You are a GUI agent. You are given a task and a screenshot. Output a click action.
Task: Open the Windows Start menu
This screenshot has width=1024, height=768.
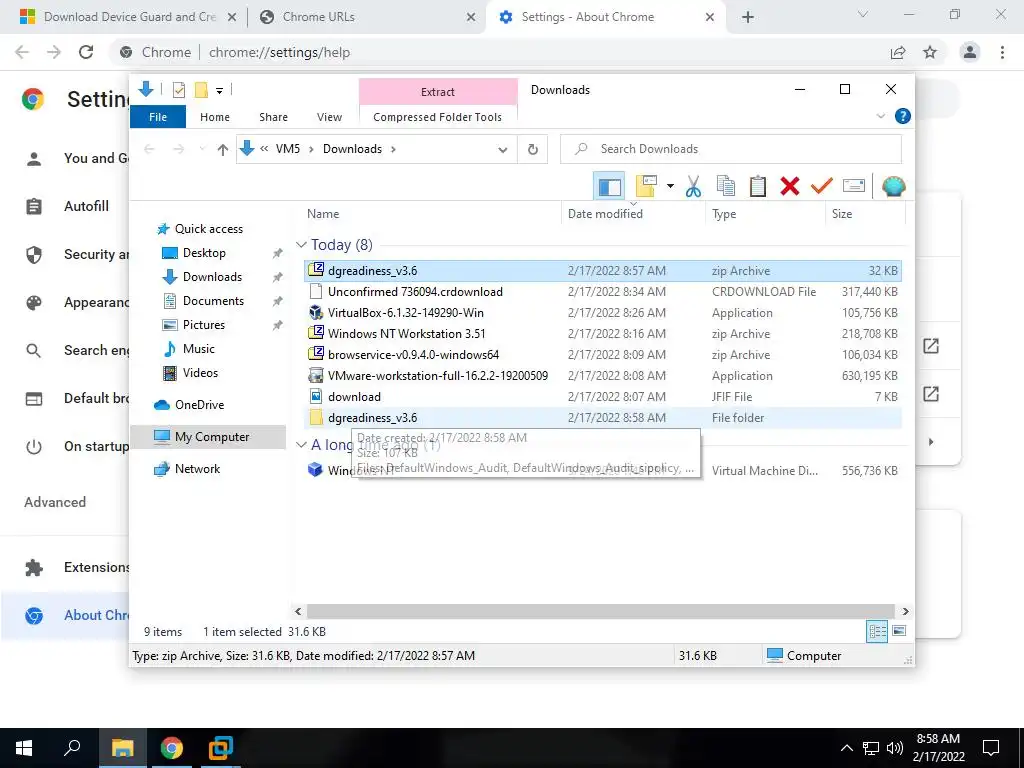point(24,748)
